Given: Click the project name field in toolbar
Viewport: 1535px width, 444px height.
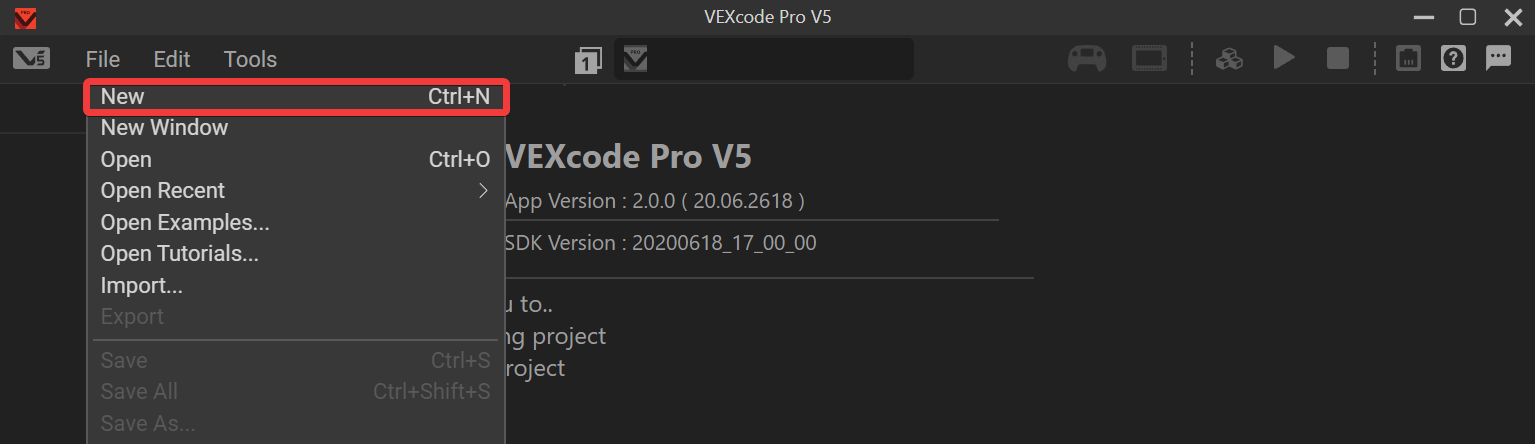Looking at the screenshot, I should coord(778,60).
